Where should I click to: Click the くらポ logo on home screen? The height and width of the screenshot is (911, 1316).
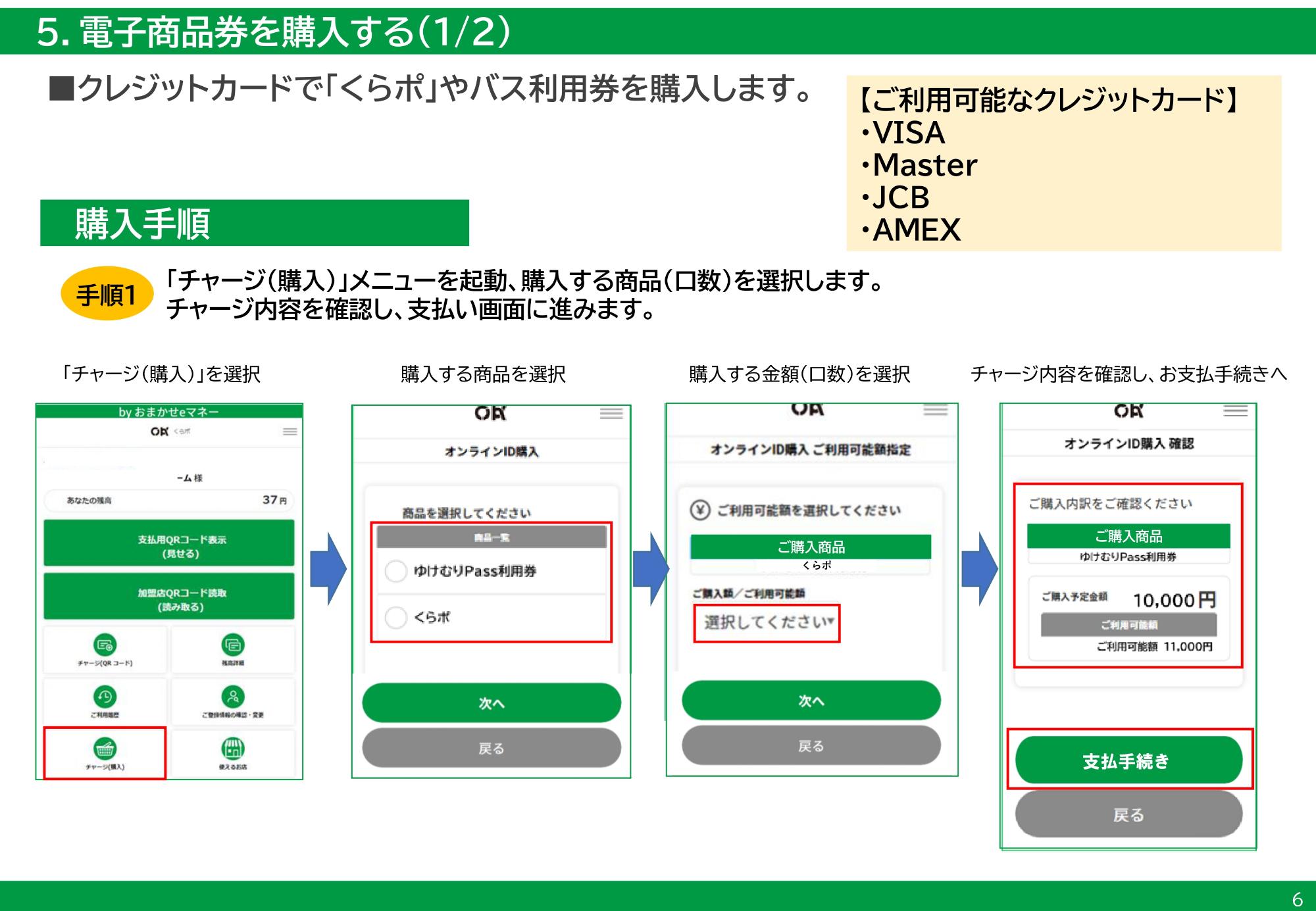point(170,431)
